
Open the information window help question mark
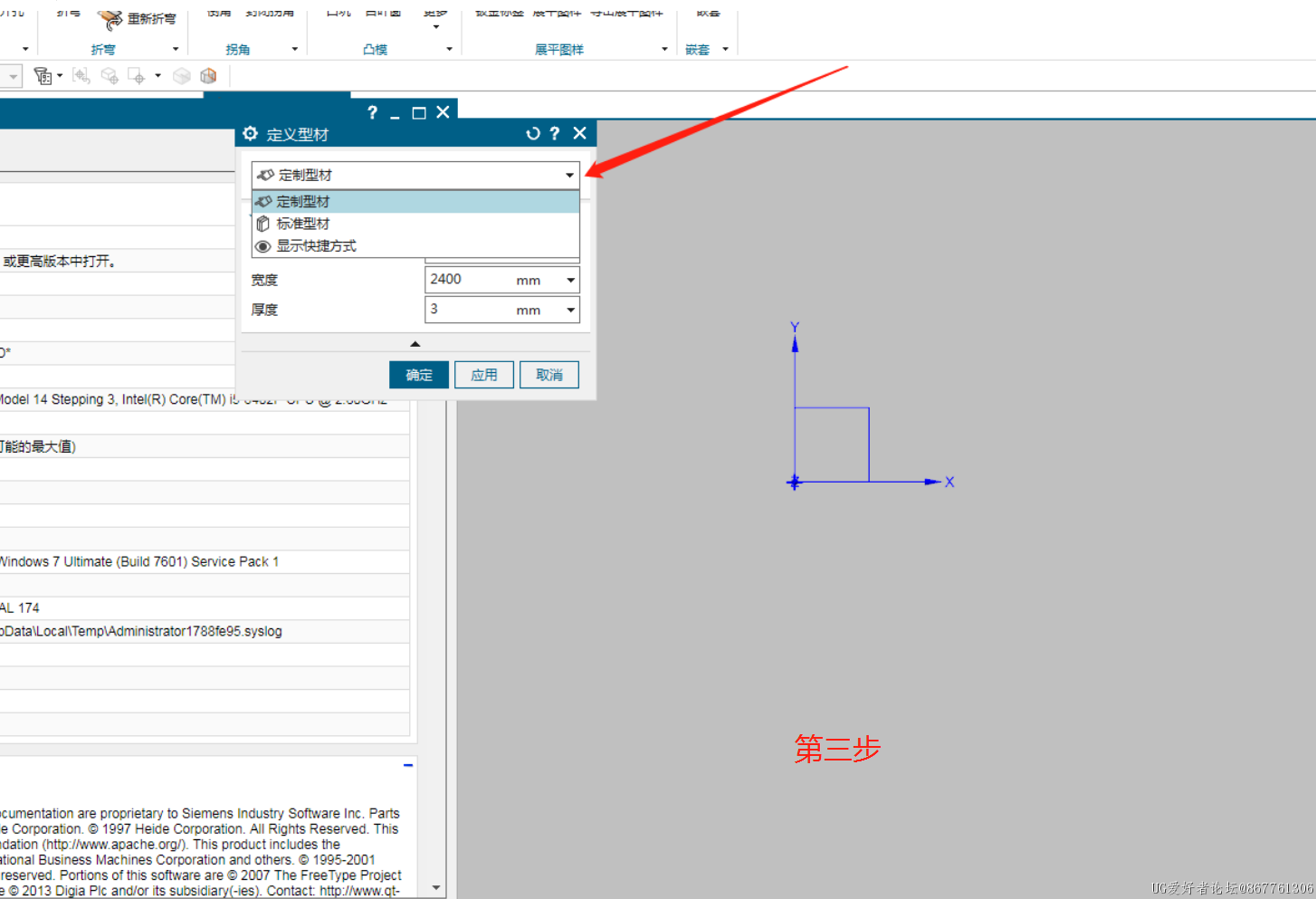click(x=372, y=112)
